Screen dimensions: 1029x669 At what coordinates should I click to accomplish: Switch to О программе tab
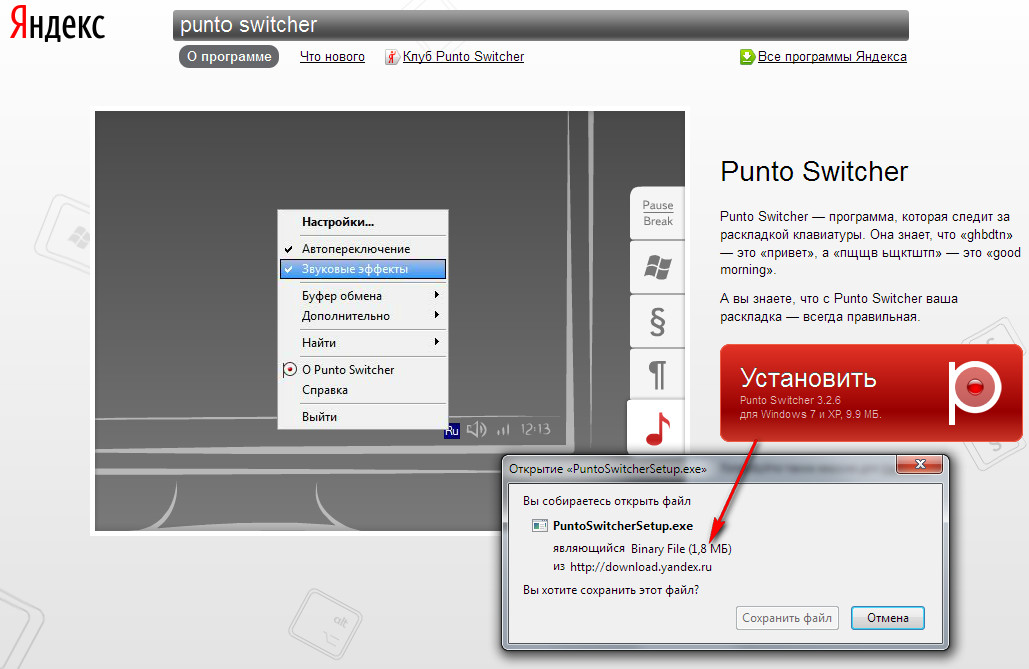click(x=229, y=56)
